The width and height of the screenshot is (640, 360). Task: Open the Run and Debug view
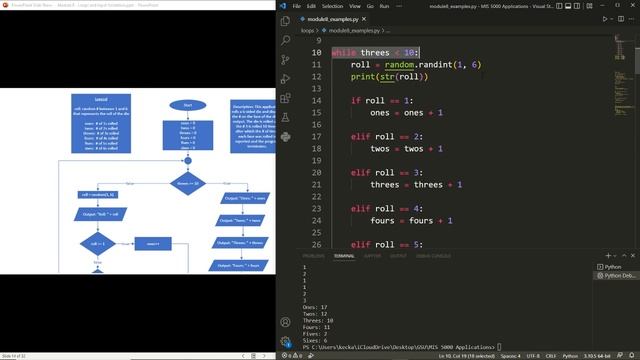[x=285, y=79]
